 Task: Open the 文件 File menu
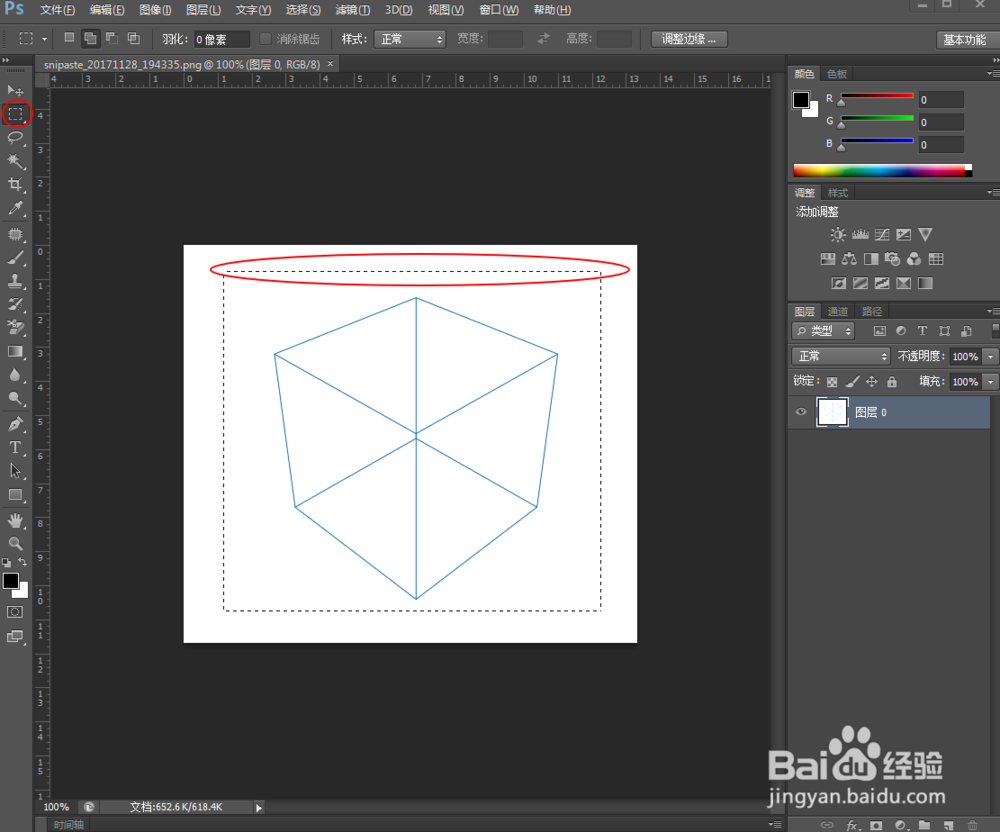click(57, 10)
